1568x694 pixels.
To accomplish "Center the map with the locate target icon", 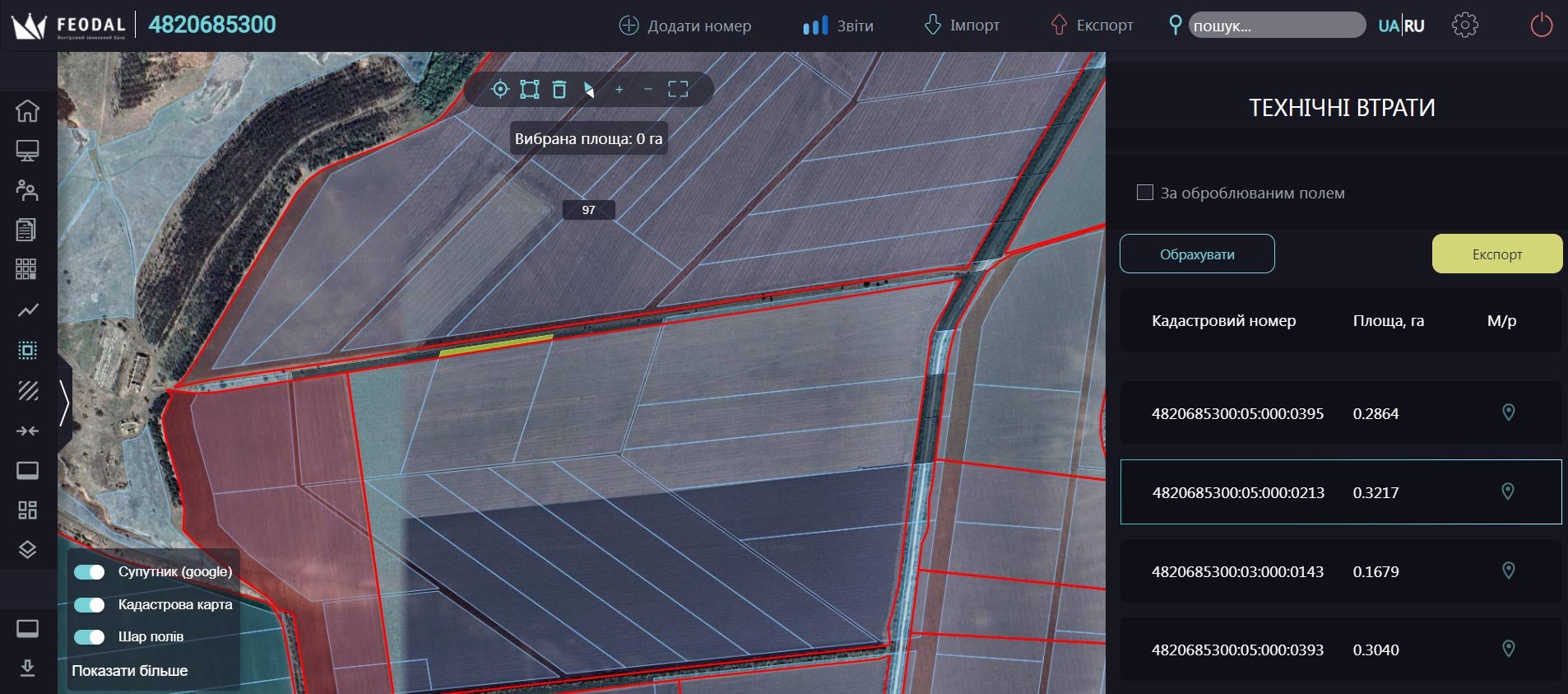I will click(x=500, y=90).
